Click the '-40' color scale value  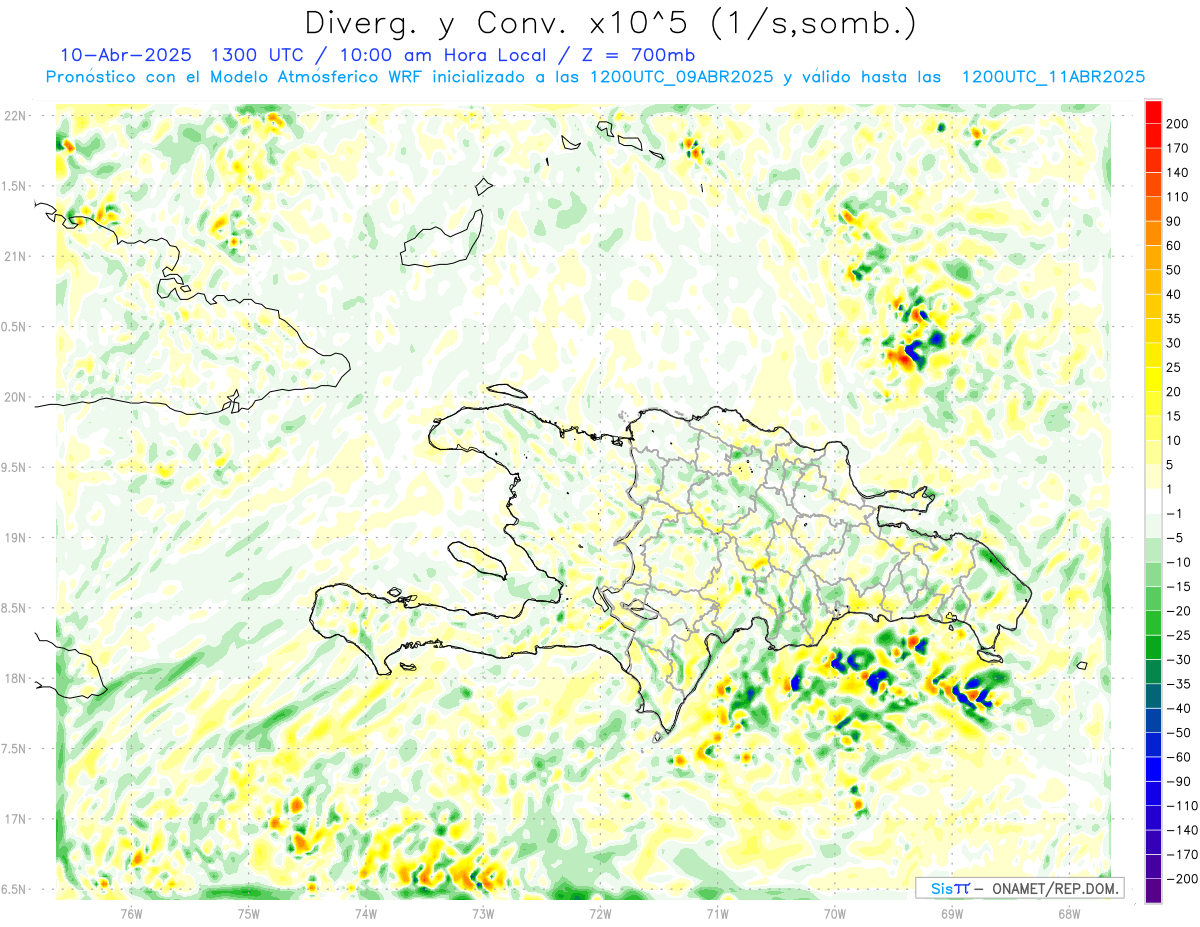click(x=1179, y=708)
